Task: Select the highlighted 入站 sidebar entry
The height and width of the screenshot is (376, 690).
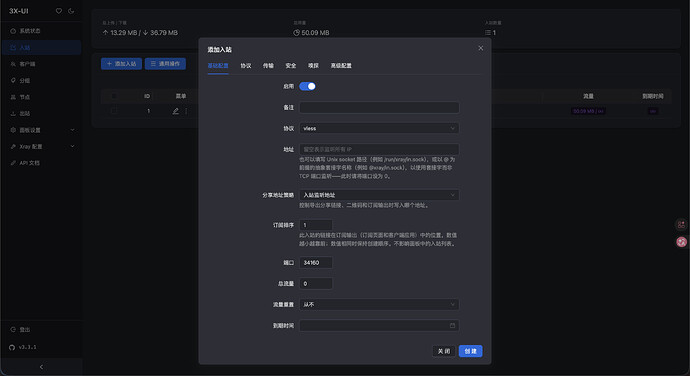Action: coord(41,48)
